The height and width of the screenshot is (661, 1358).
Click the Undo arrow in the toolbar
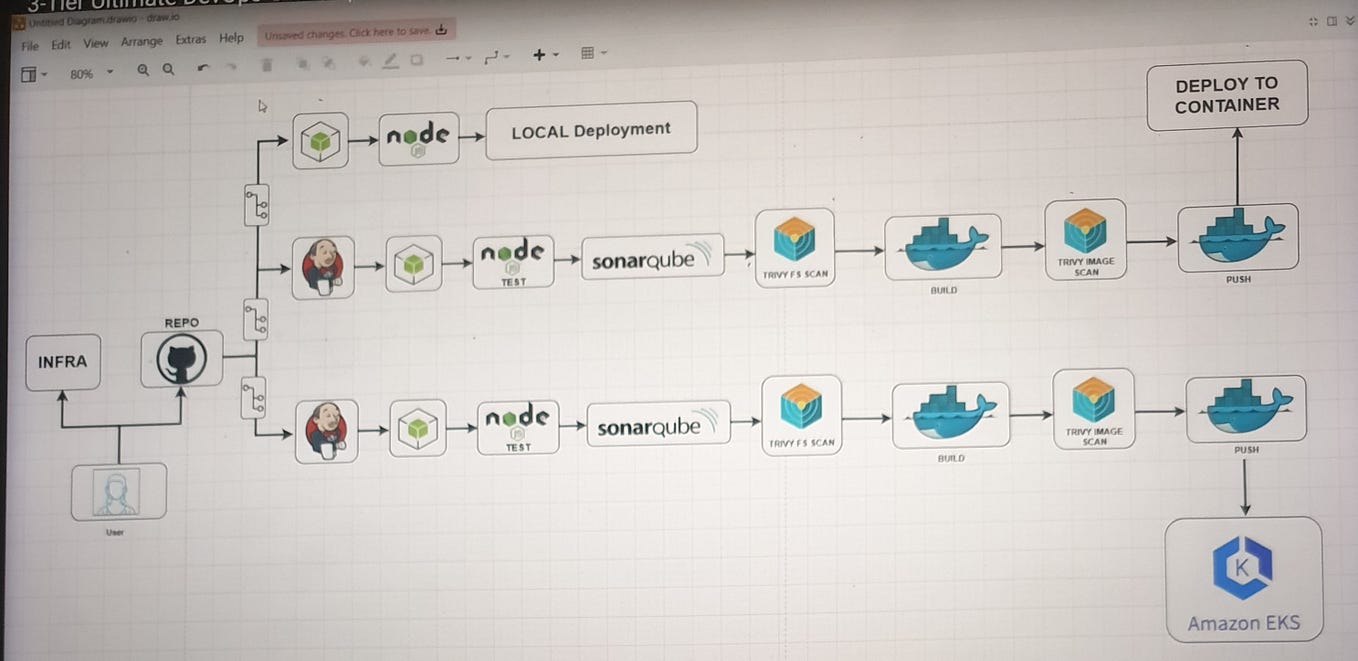(203, 66)
